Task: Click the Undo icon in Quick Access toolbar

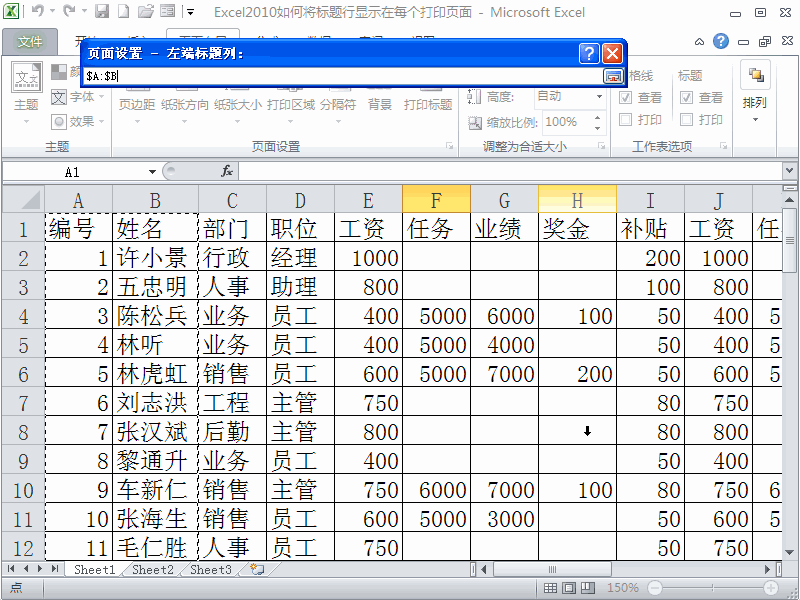Action: pyautogui.click(x=38, y=11)
